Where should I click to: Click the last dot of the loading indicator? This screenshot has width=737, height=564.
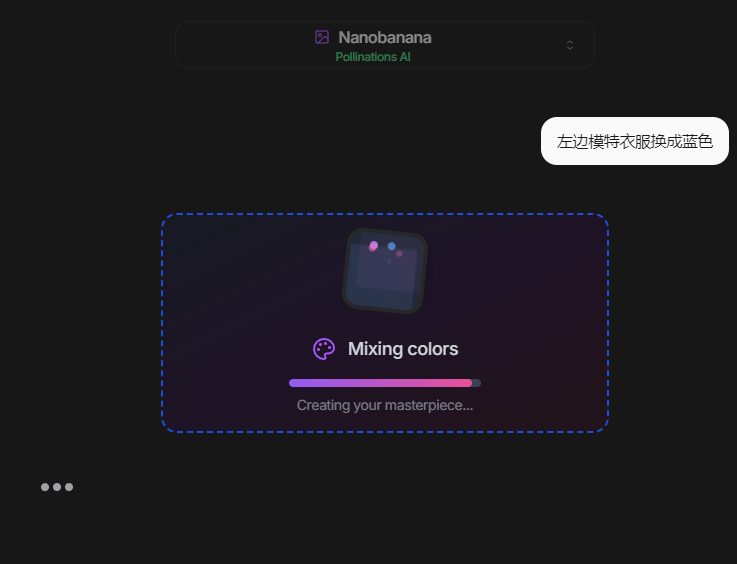(x=69, y=487)
